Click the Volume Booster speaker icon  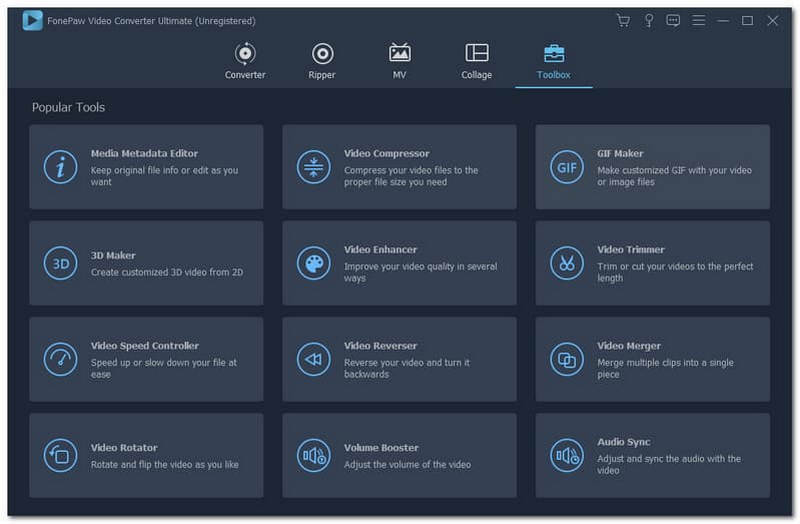tap(314, 456)
